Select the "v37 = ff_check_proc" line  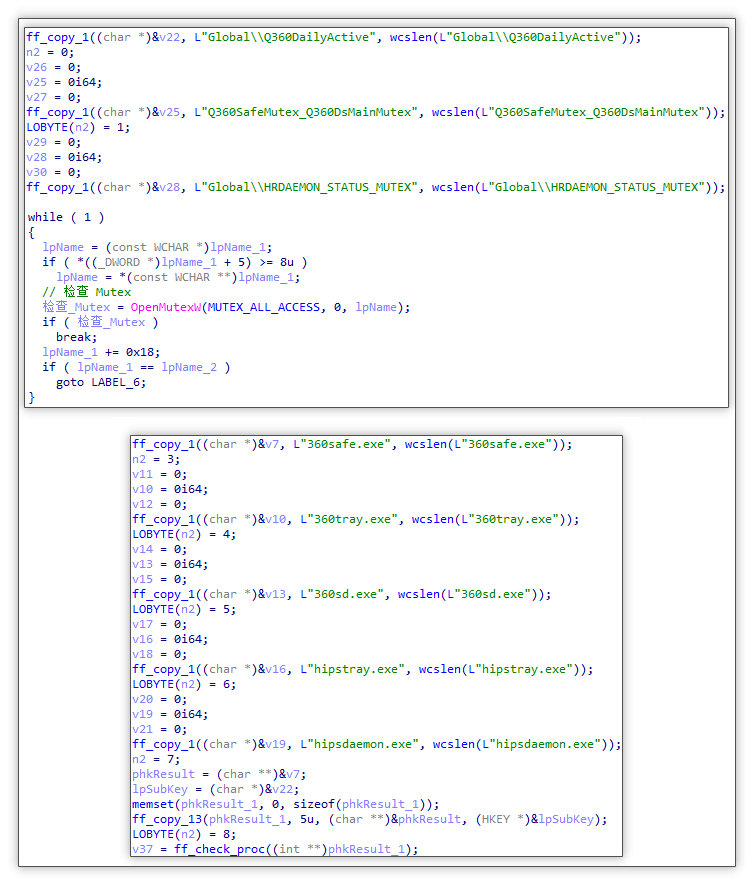point(275,849)
